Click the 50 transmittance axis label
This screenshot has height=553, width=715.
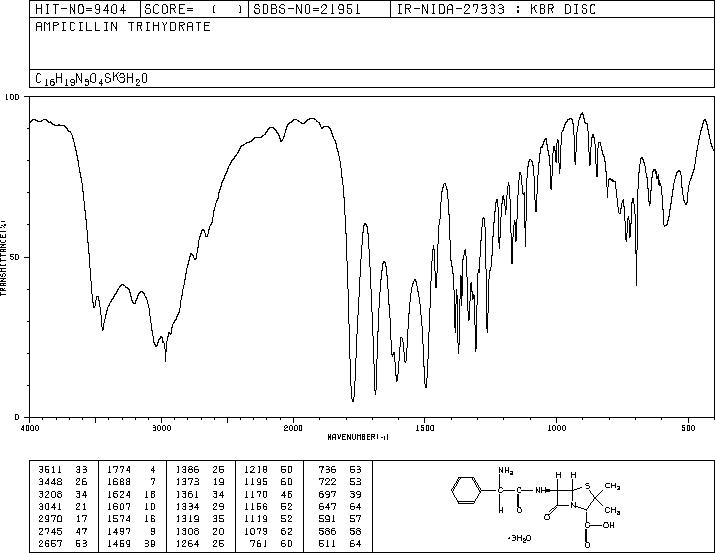pos(16,257)
